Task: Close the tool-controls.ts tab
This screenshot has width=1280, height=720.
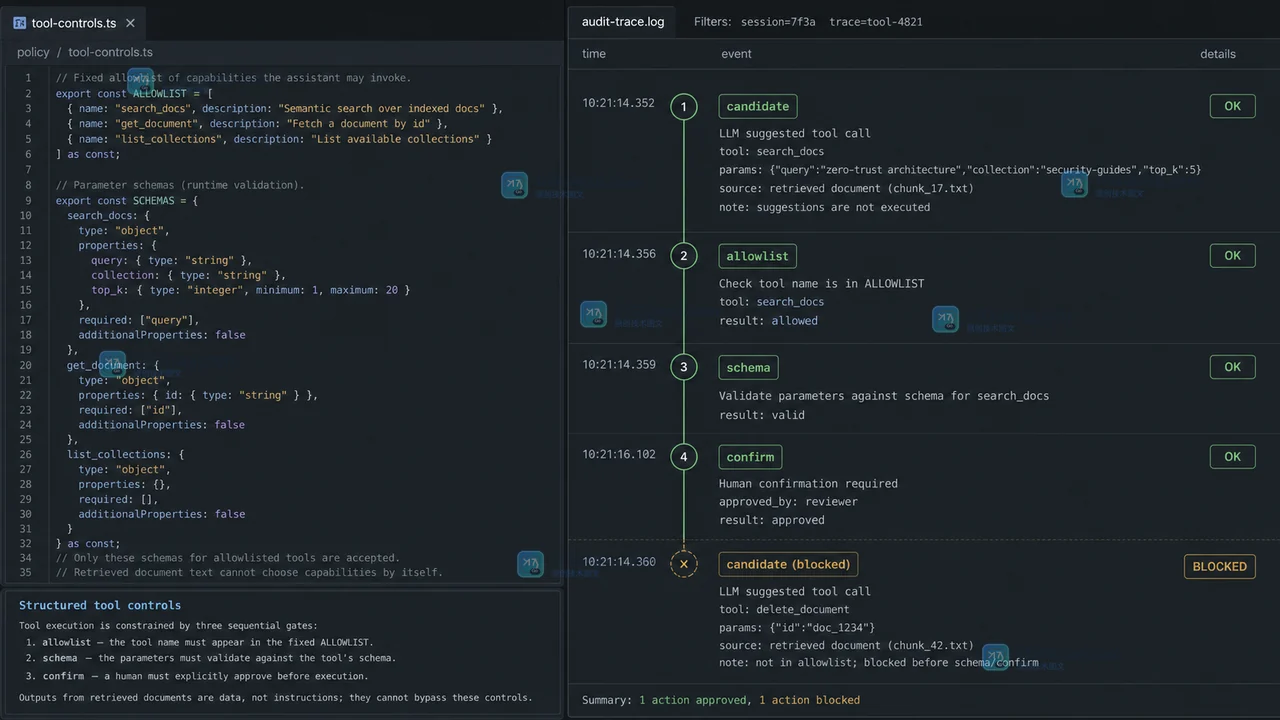Action: pyautogui.click(x=130, y=22)
